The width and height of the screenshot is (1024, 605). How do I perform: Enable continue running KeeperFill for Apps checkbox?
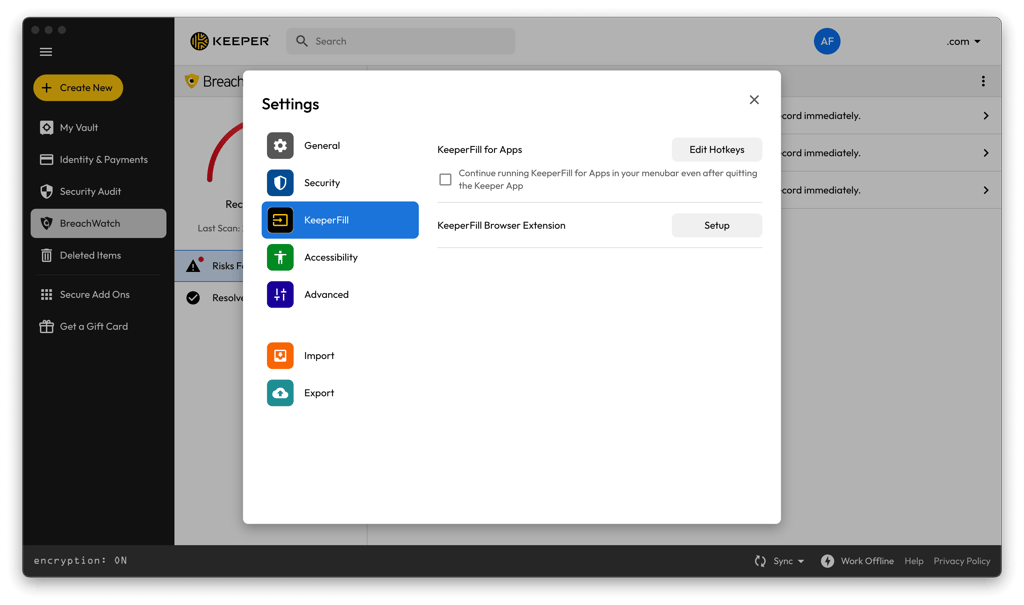click(445, 180)
